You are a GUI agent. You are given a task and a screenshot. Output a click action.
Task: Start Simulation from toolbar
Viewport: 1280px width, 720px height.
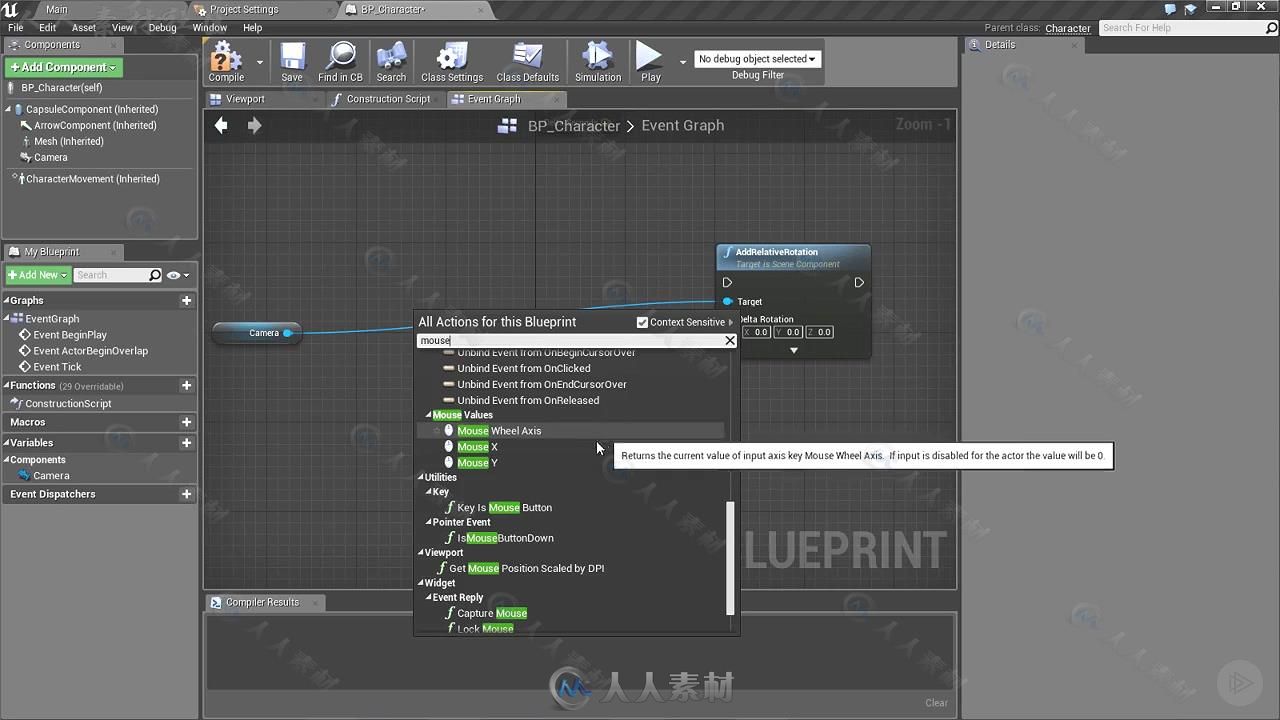click(598, 62)
